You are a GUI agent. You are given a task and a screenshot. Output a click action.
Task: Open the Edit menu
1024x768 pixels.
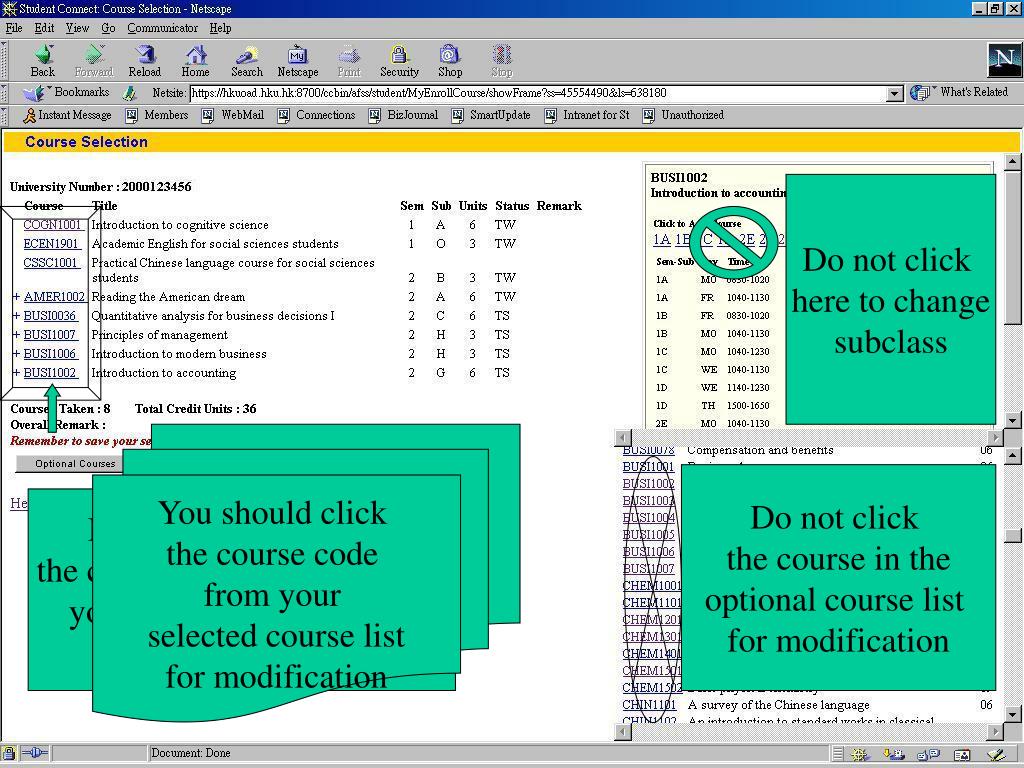click(x=44, y=28)
